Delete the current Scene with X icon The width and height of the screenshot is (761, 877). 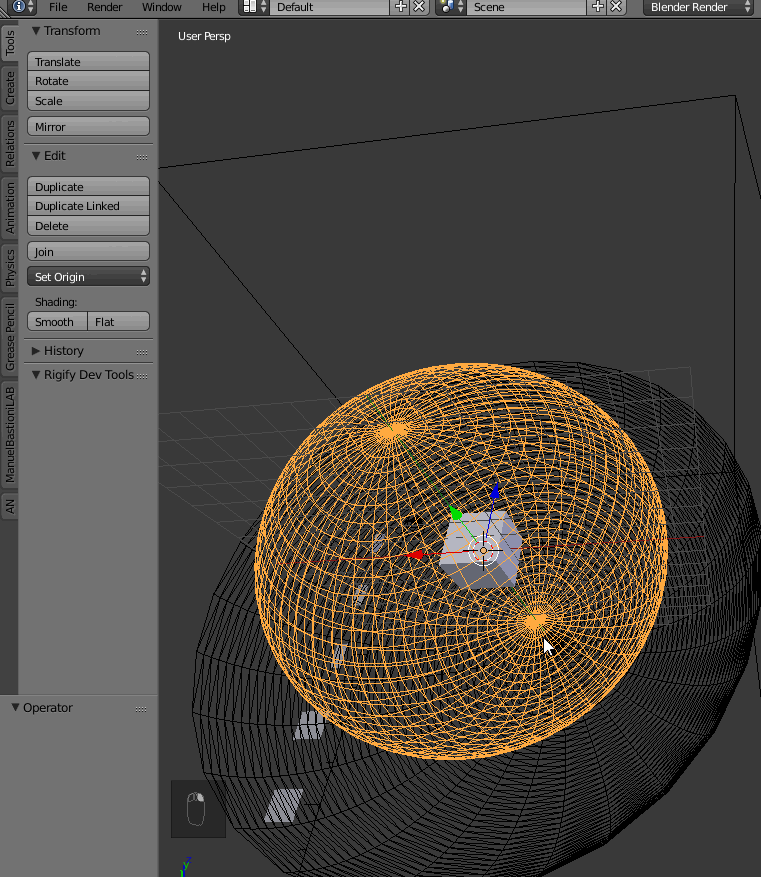pyautogui.click(x=616, y=7)
